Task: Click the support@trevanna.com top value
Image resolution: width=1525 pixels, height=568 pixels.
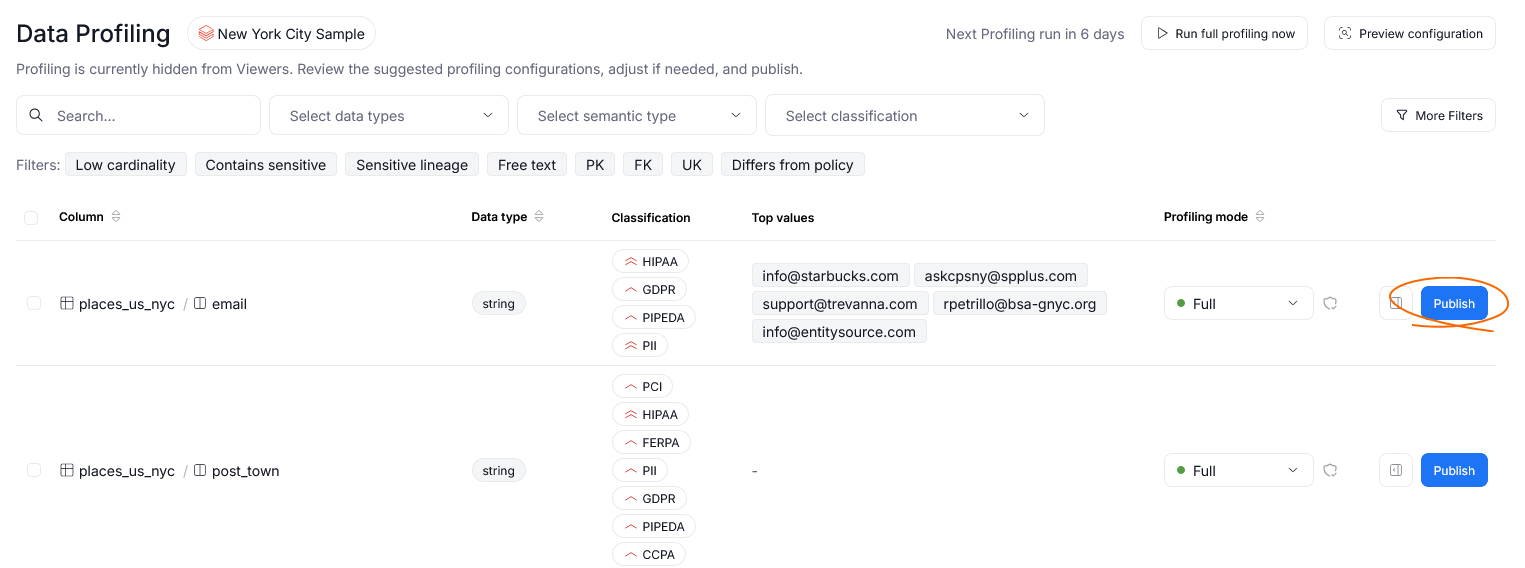Action: coord(840,303)
